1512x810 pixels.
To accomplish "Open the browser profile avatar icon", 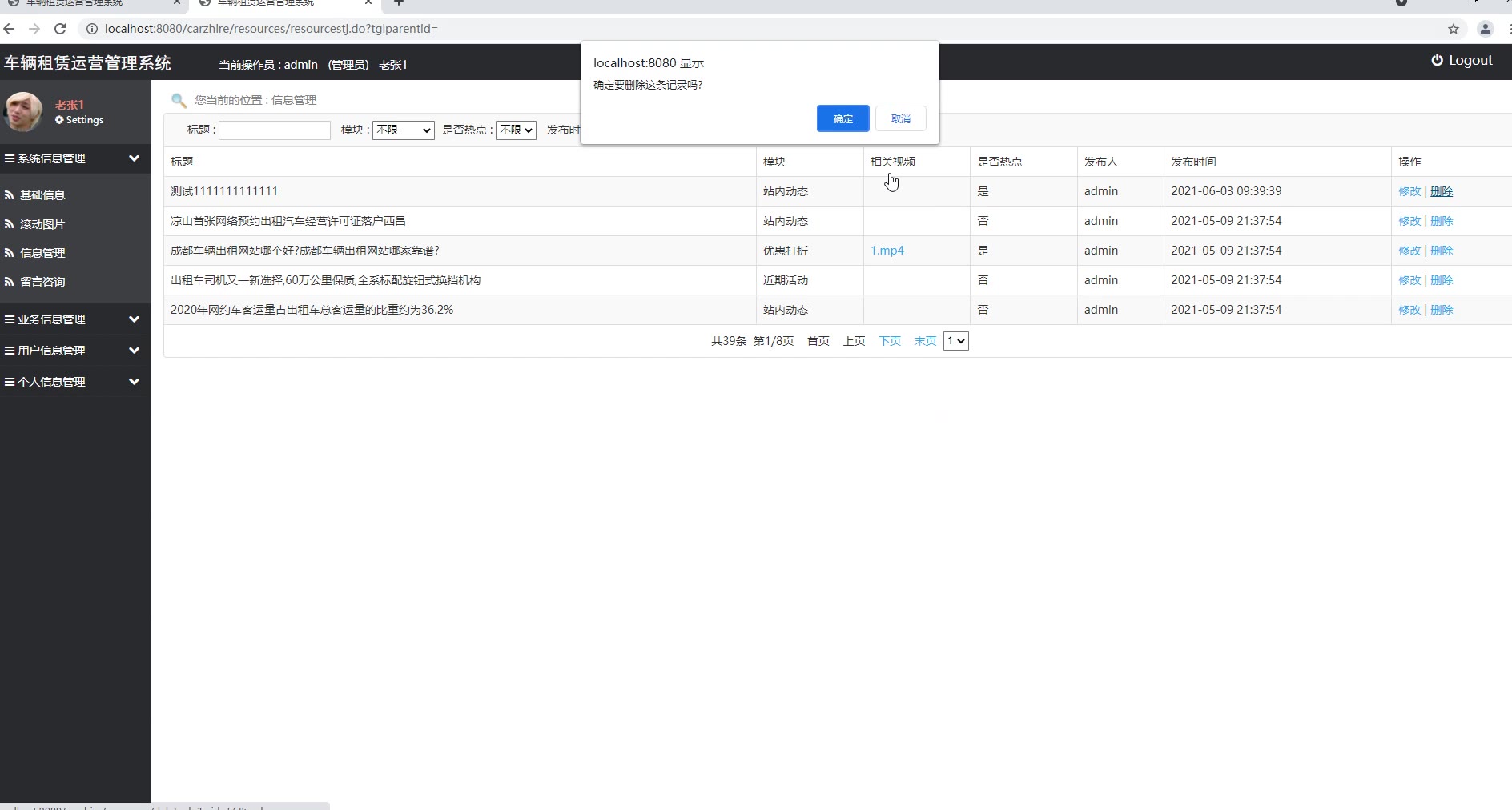I will pos(1485,29).
